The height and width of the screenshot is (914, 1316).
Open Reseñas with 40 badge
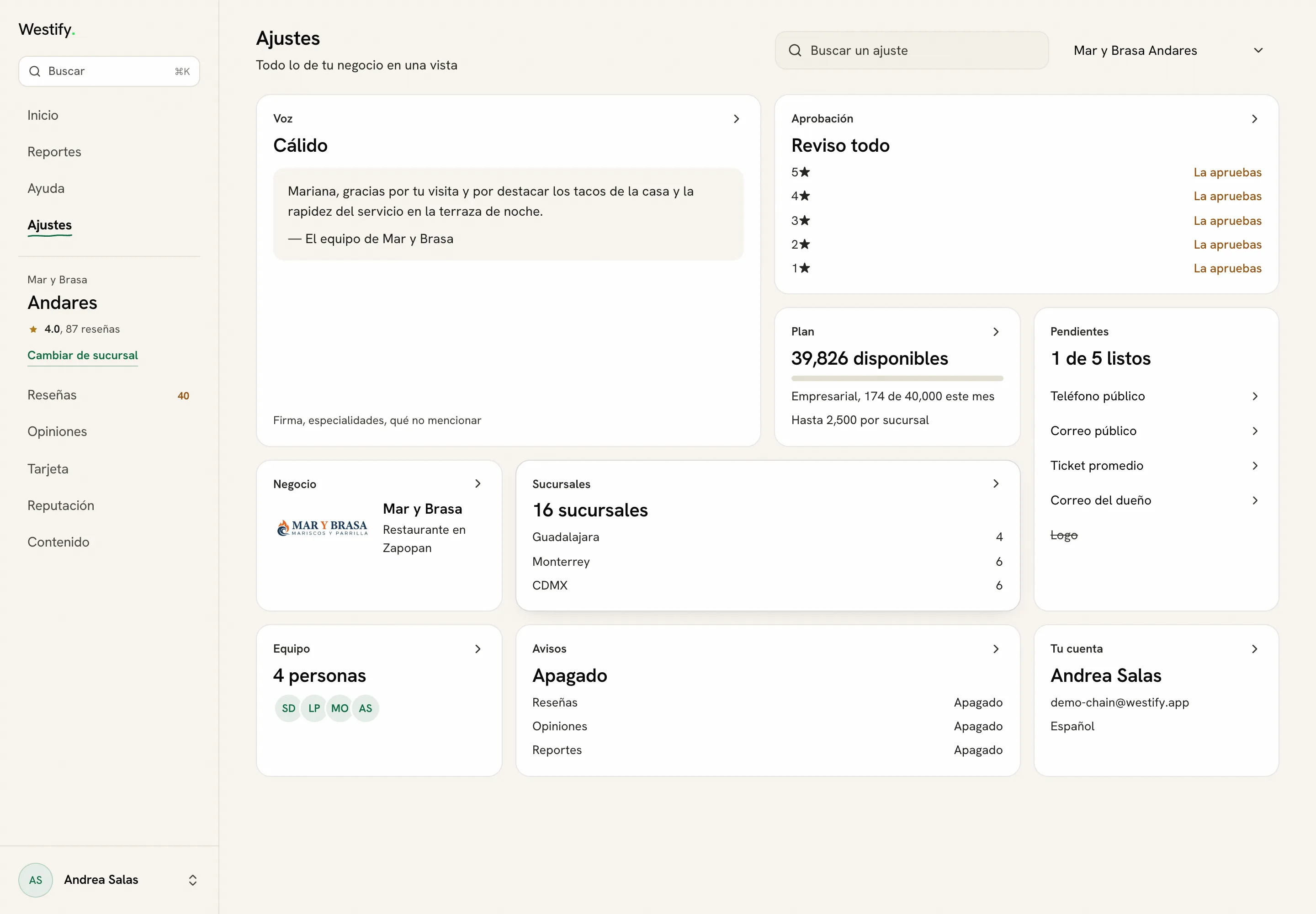tap(109, 395)
